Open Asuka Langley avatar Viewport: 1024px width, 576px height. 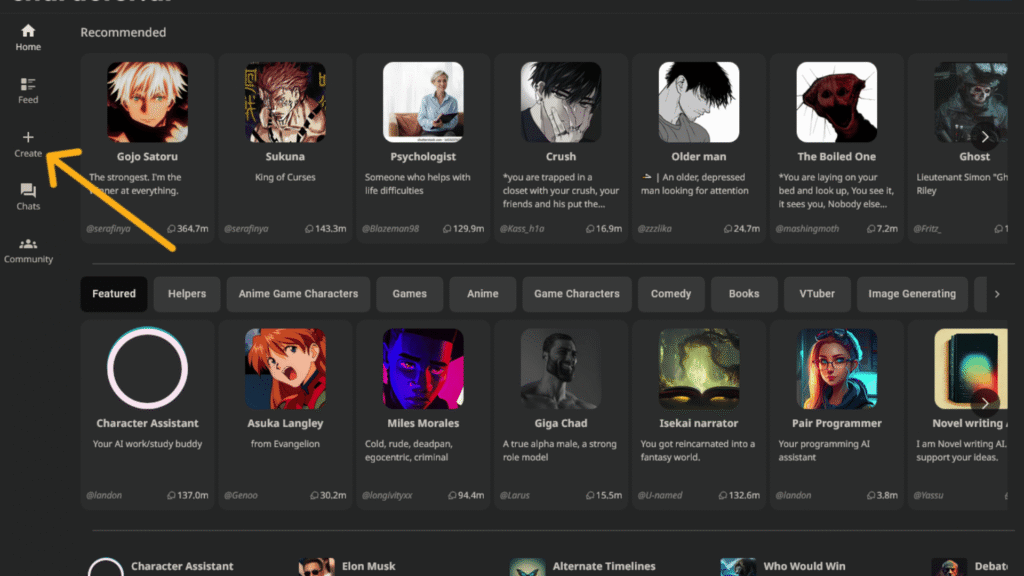point(285,369)
